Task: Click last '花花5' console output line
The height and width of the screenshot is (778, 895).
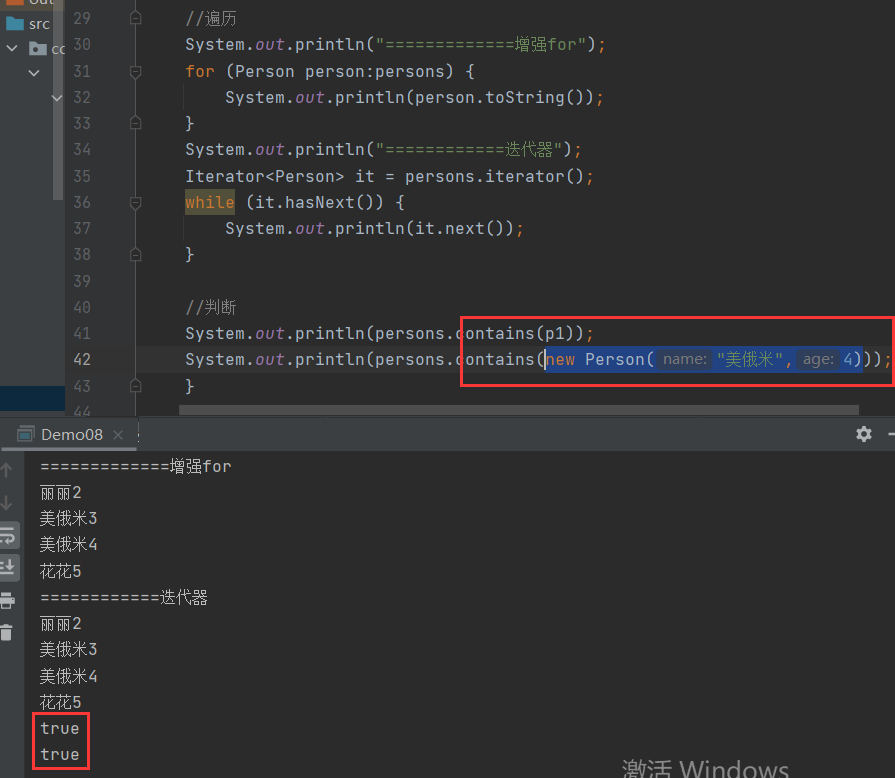Action: [61, 702]
